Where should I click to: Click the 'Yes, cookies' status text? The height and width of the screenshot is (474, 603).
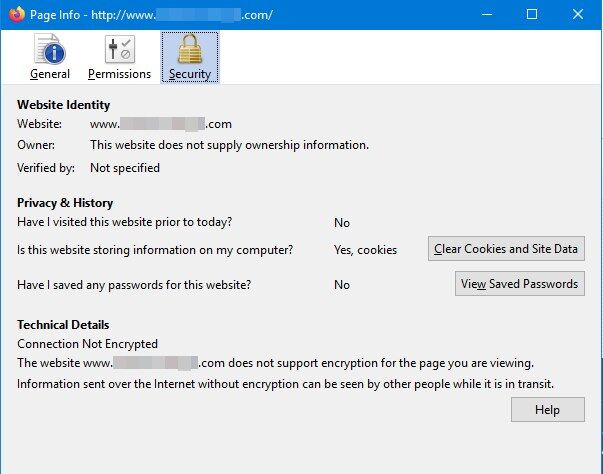click(x=365, y=250)
